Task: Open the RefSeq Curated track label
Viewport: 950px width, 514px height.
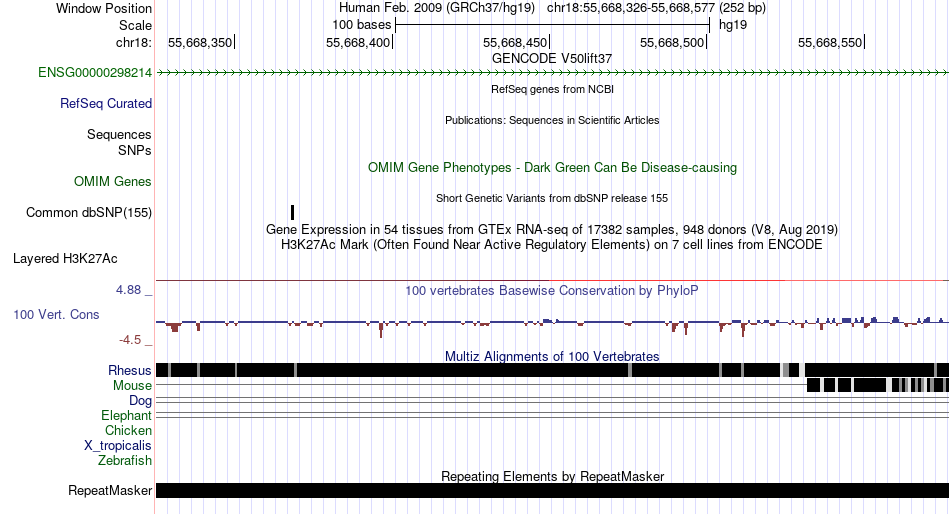Action: 105,104
